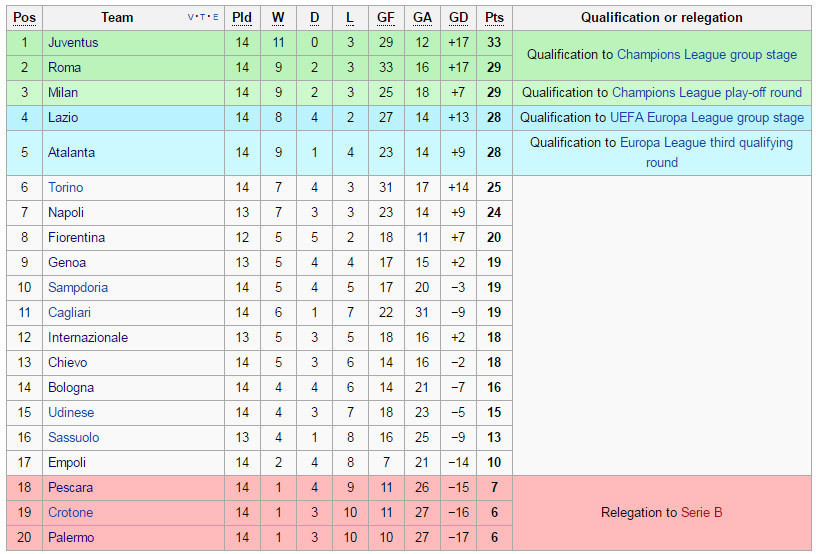
Task: Open the Torino team link
Action: pos(66,188)
